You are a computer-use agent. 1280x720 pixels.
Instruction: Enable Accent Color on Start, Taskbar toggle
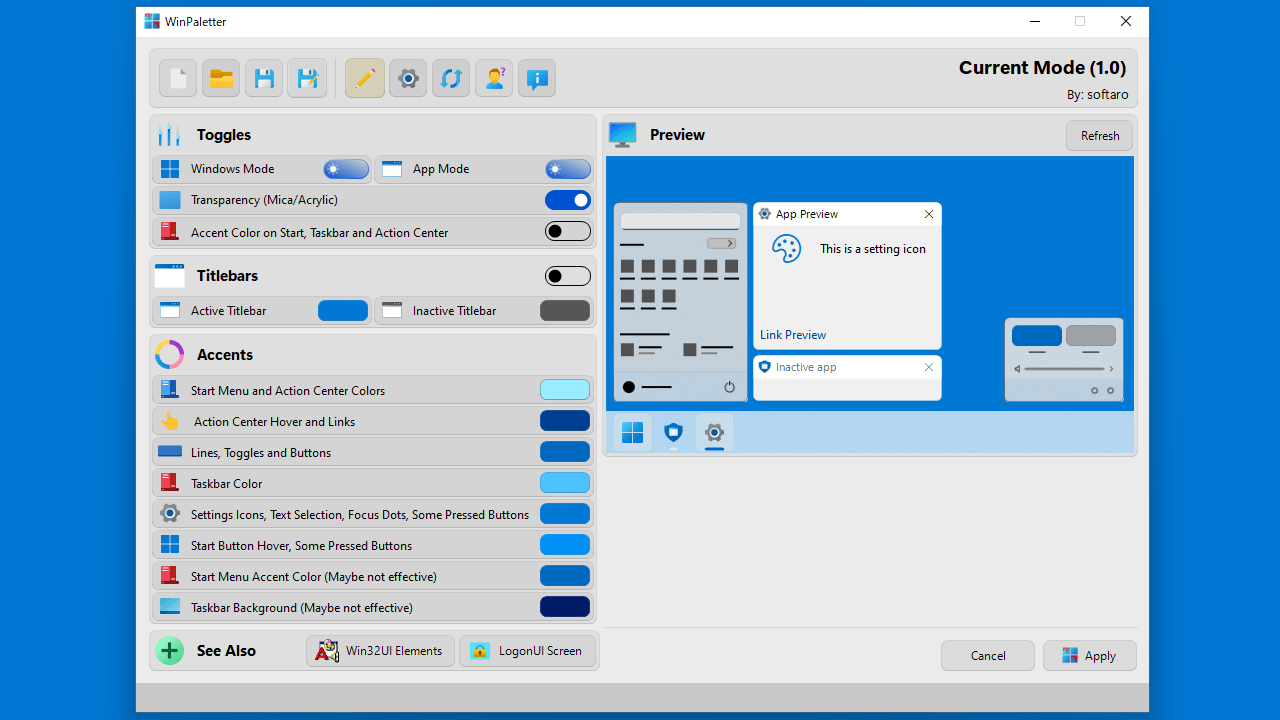pos(568,232)
